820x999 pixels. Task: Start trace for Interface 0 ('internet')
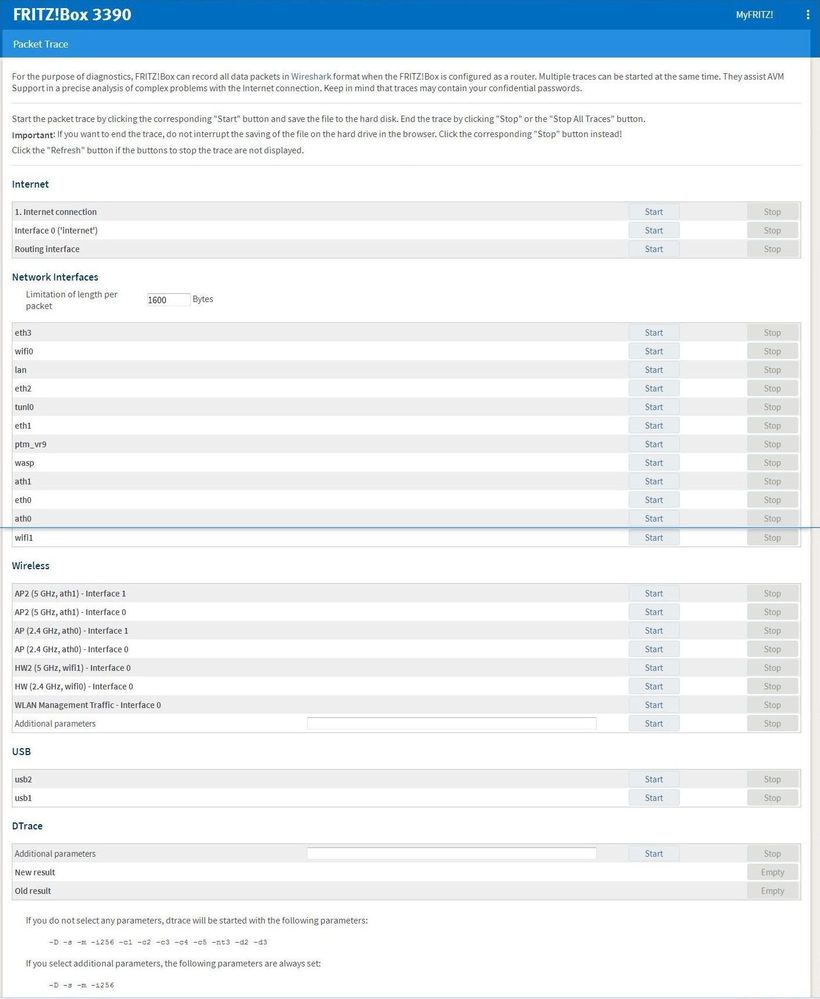[654, 231]
